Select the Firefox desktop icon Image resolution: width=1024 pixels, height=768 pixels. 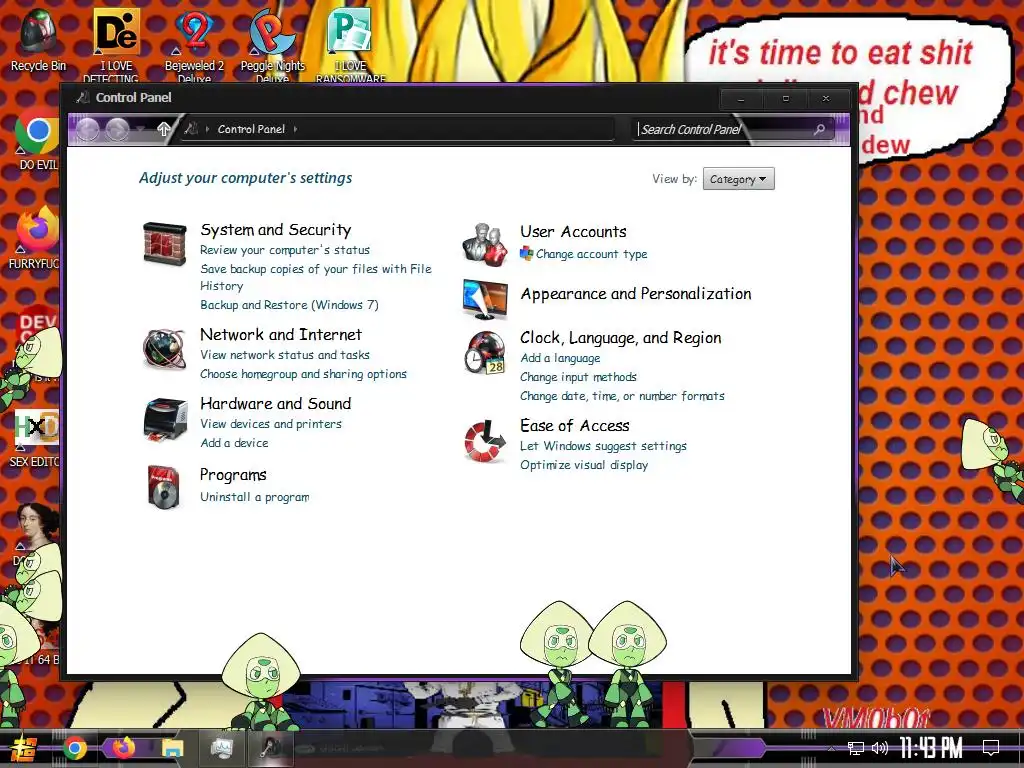[37, 238]
